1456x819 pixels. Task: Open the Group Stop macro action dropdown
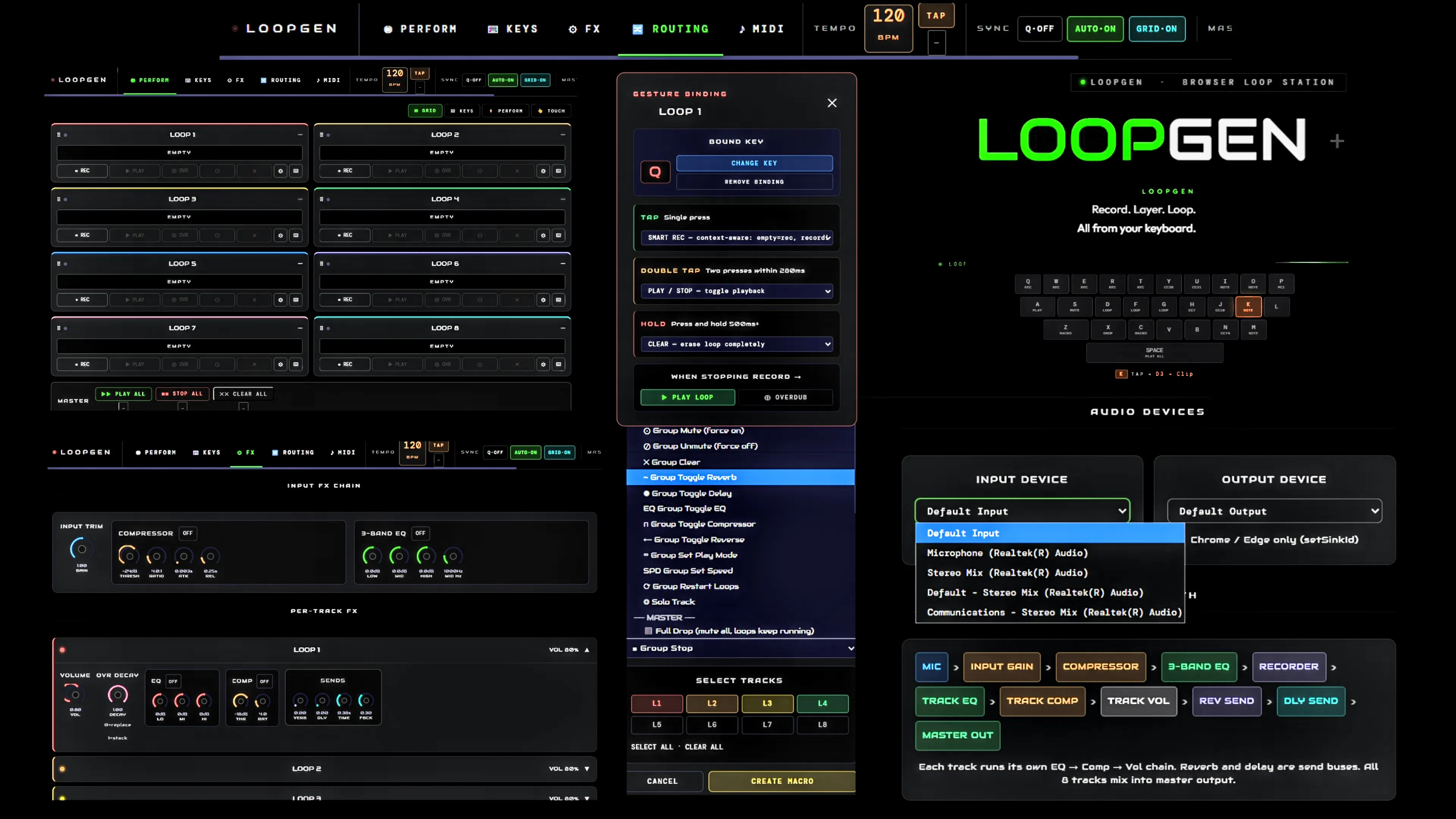(741, 648)
